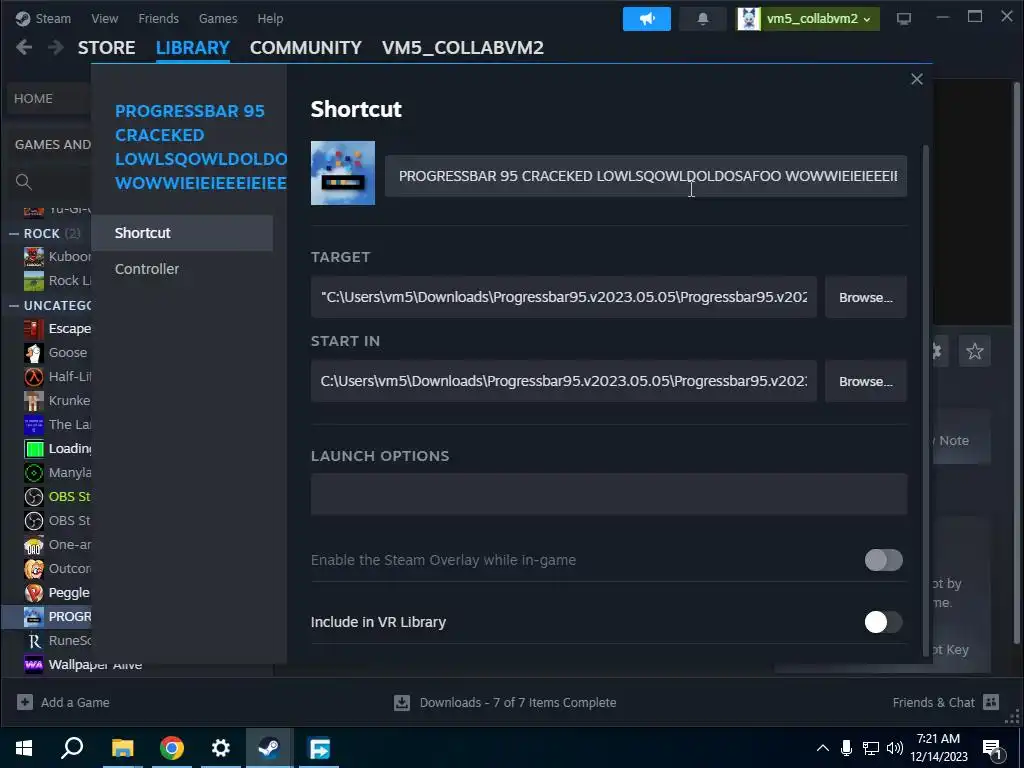Click the Add a Game plus icon
This screenshot has height=768, width=1024.
pos(25,702)
